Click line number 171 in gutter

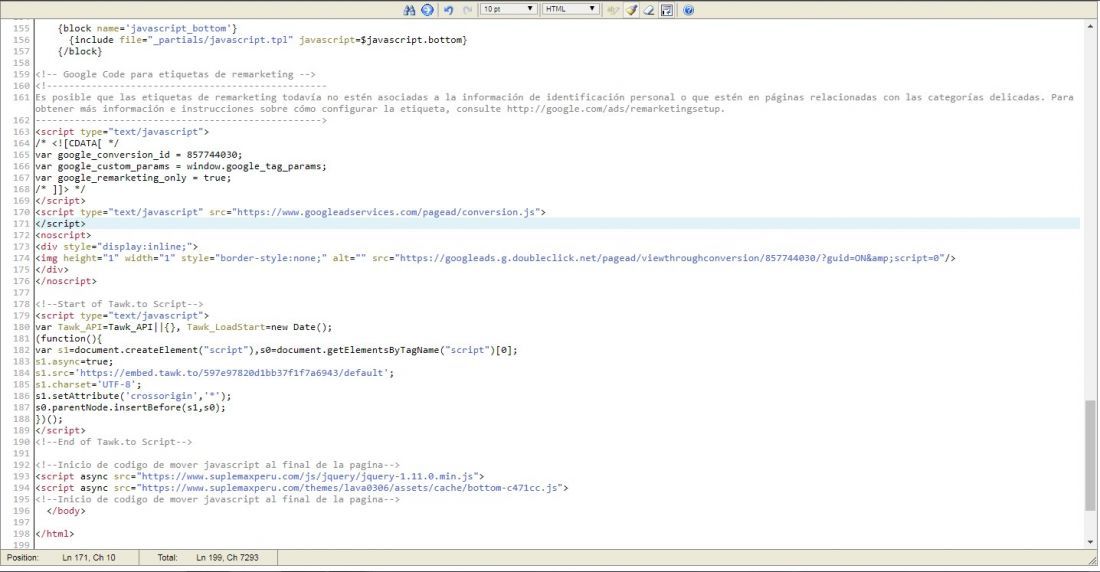pos(21,223)
